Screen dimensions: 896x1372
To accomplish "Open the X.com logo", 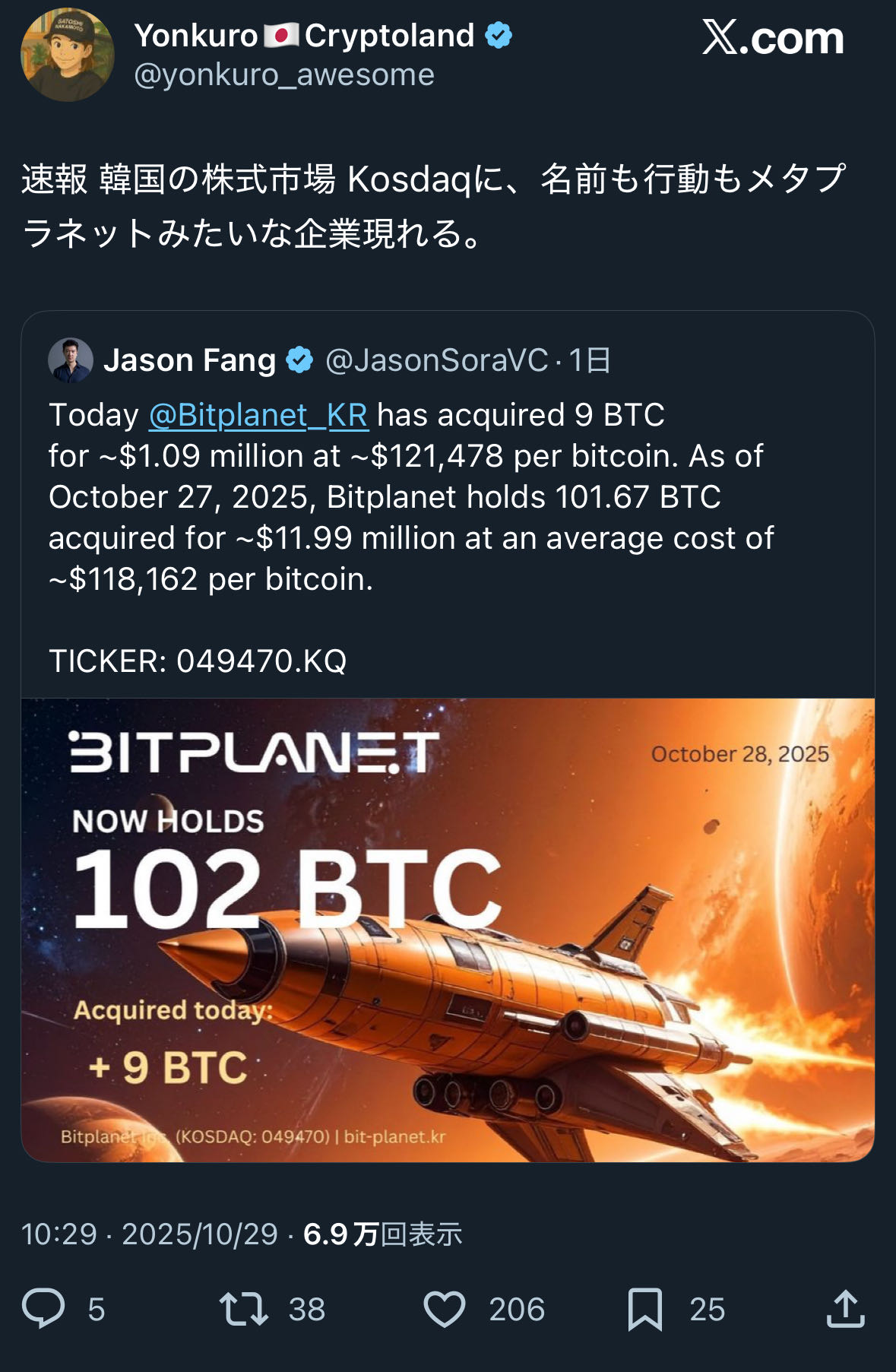I will click(x=773, y=37).
